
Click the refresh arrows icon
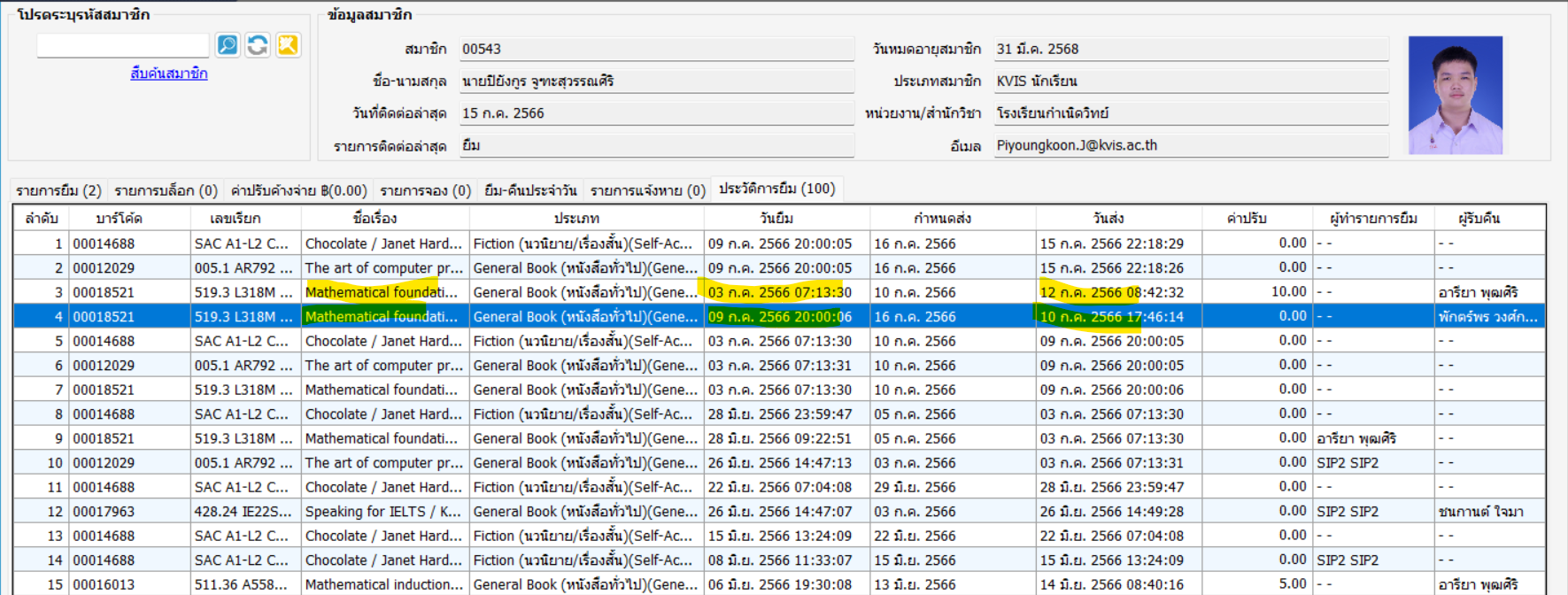coord(258,45)
